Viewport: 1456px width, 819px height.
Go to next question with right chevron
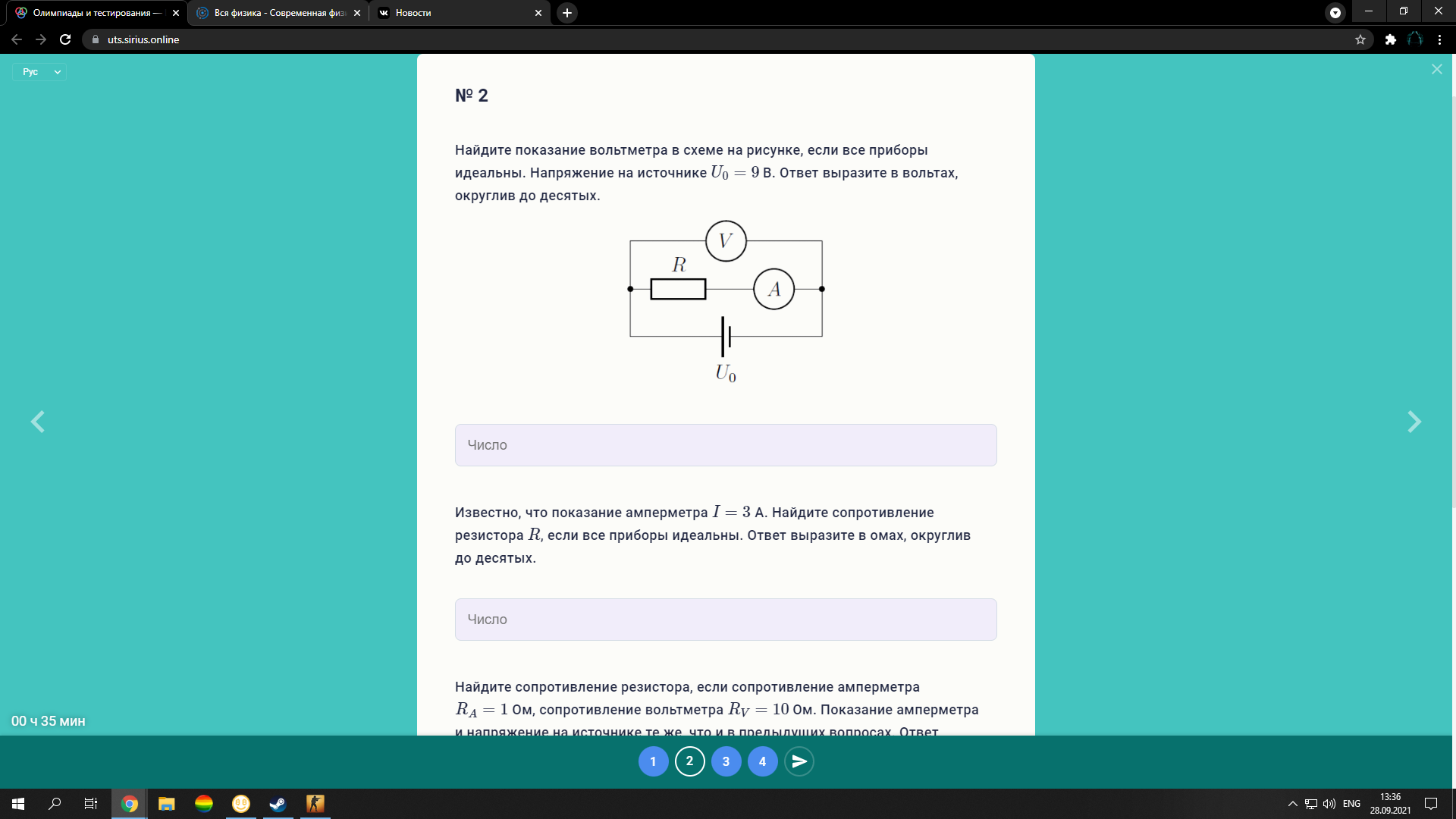coord(1414,422)
